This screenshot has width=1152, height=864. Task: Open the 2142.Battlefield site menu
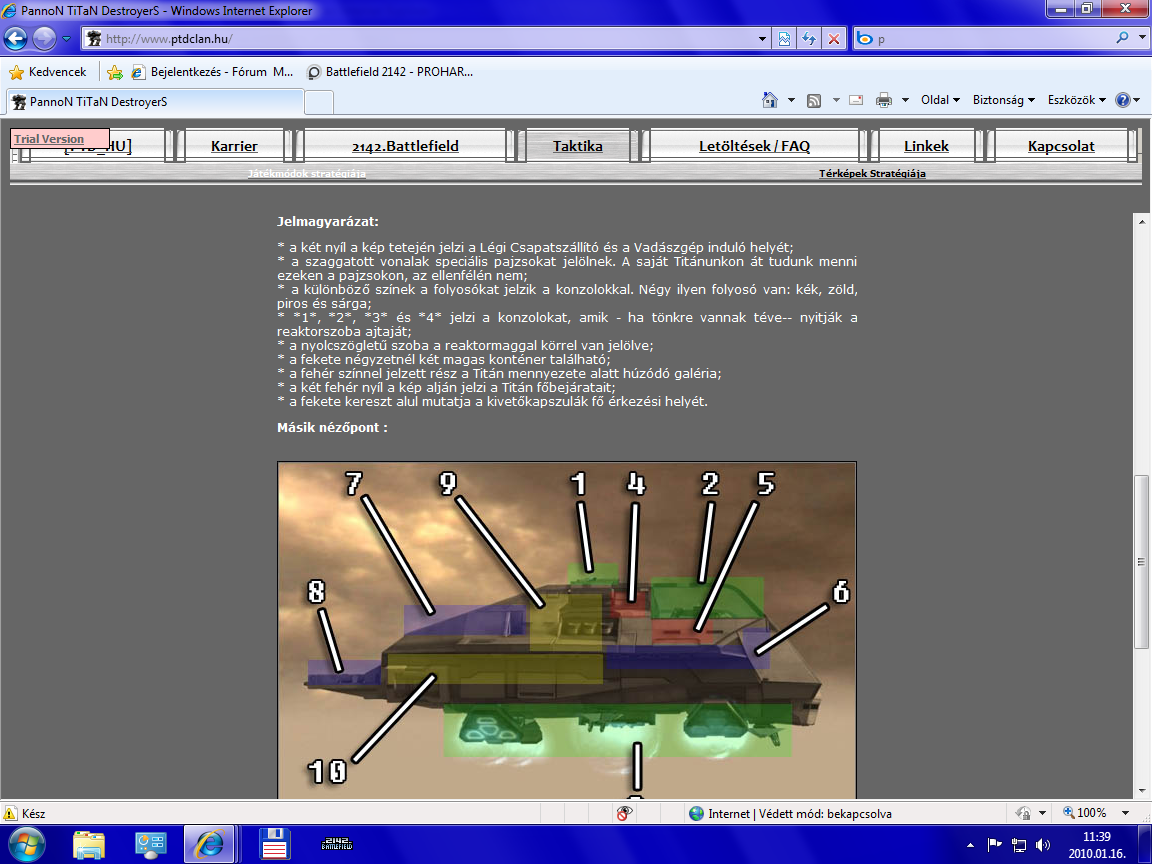405,145
